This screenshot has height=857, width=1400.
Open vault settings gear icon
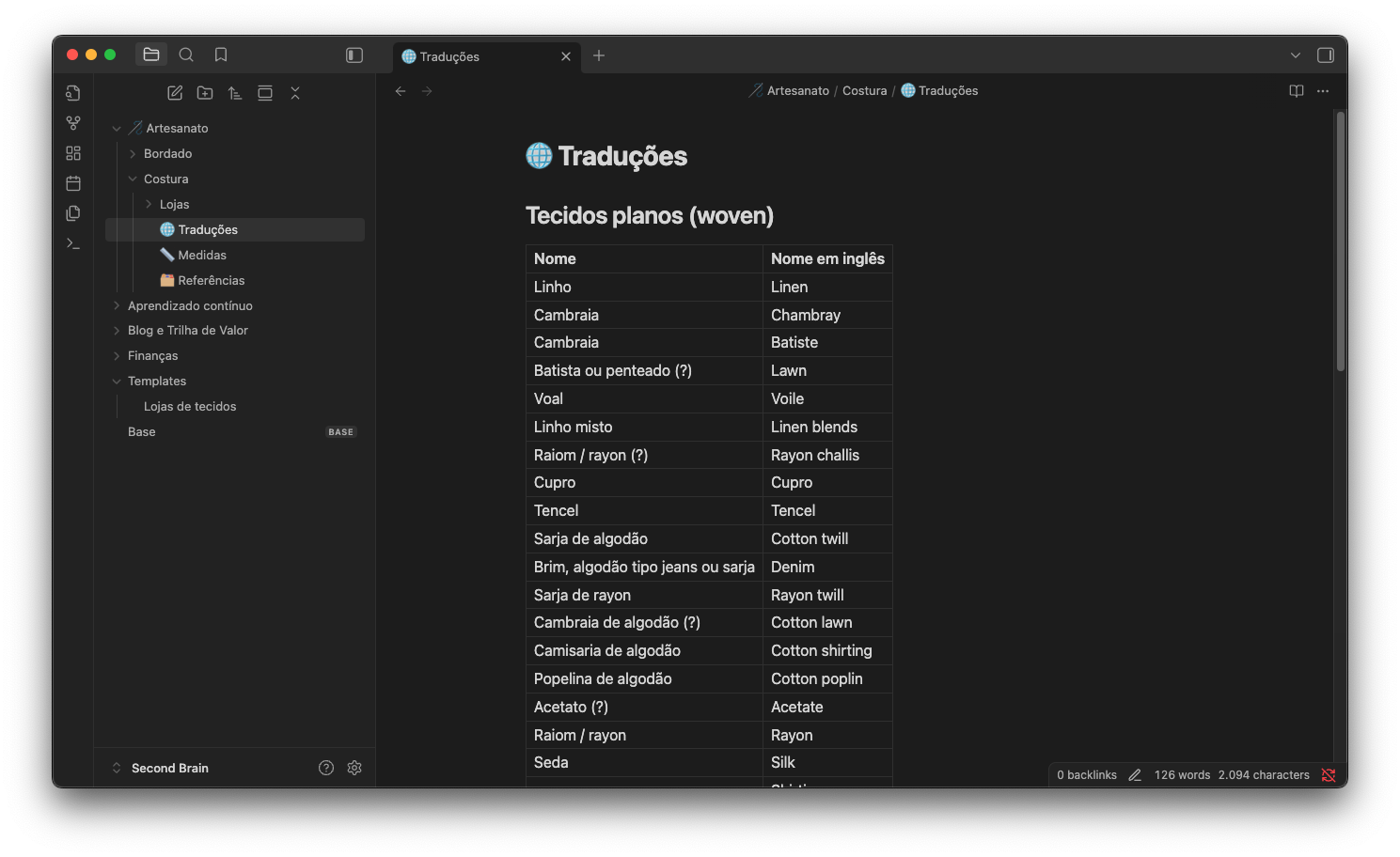coord(354,768)
